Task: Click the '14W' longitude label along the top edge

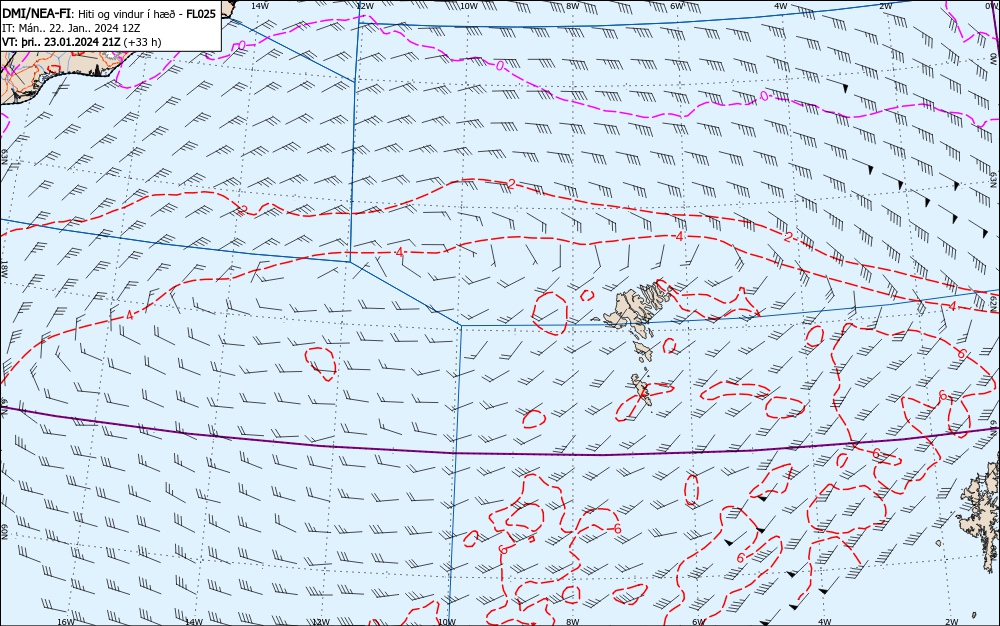Action: pyautogui.click(x=259, y=5)
